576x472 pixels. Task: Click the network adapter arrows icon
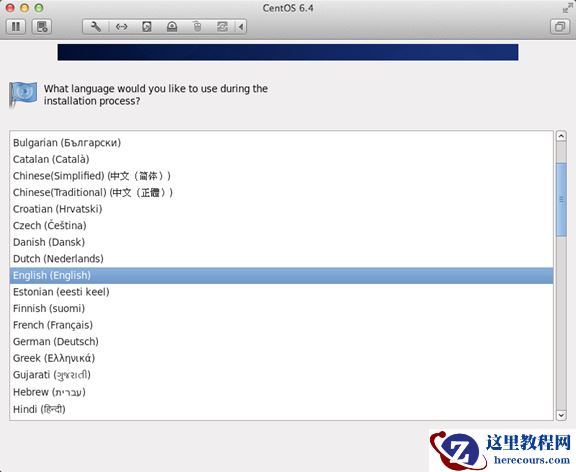click(121, 26)
